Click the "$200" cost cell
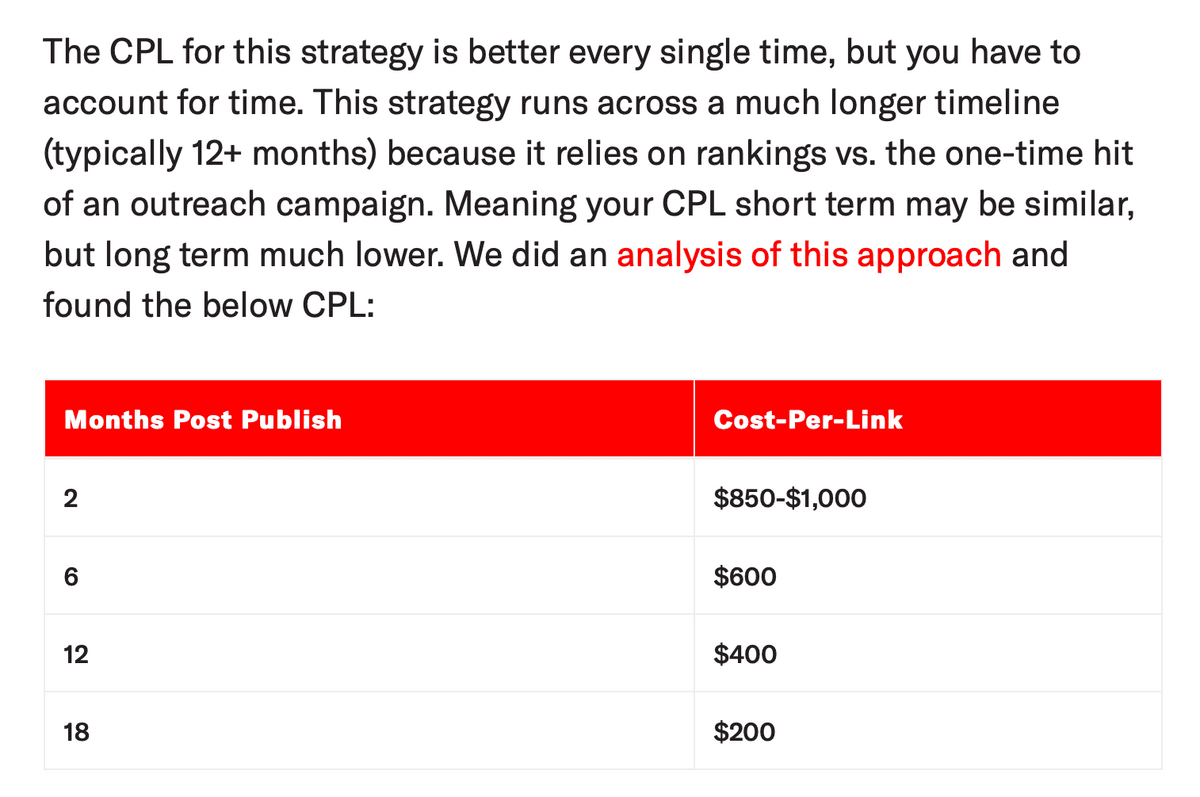This screenshot has height=797, width=1200. pyautogui.click(x=928, y=730)
